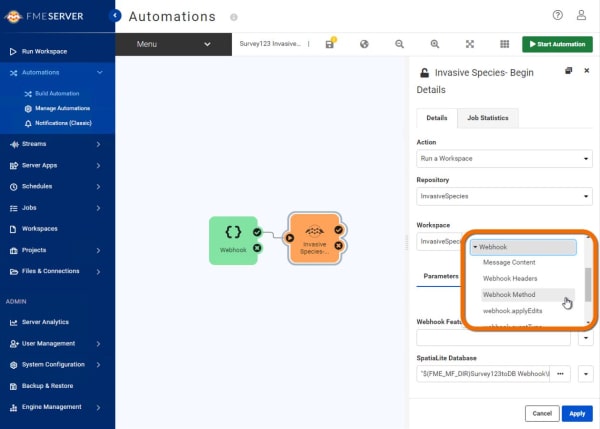Open dropdown arrow beside SpatiaLite Database field
This screenshot has width=600, height=429.
pyautogui.click(x=585, y=374)
